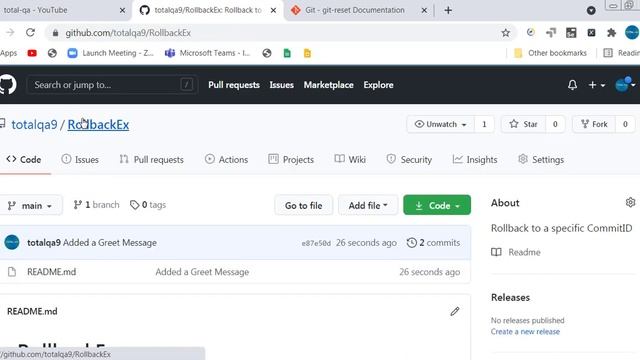Expand the Add file dropdown
This screenshot has width=640, height=360.
[368, 205]
